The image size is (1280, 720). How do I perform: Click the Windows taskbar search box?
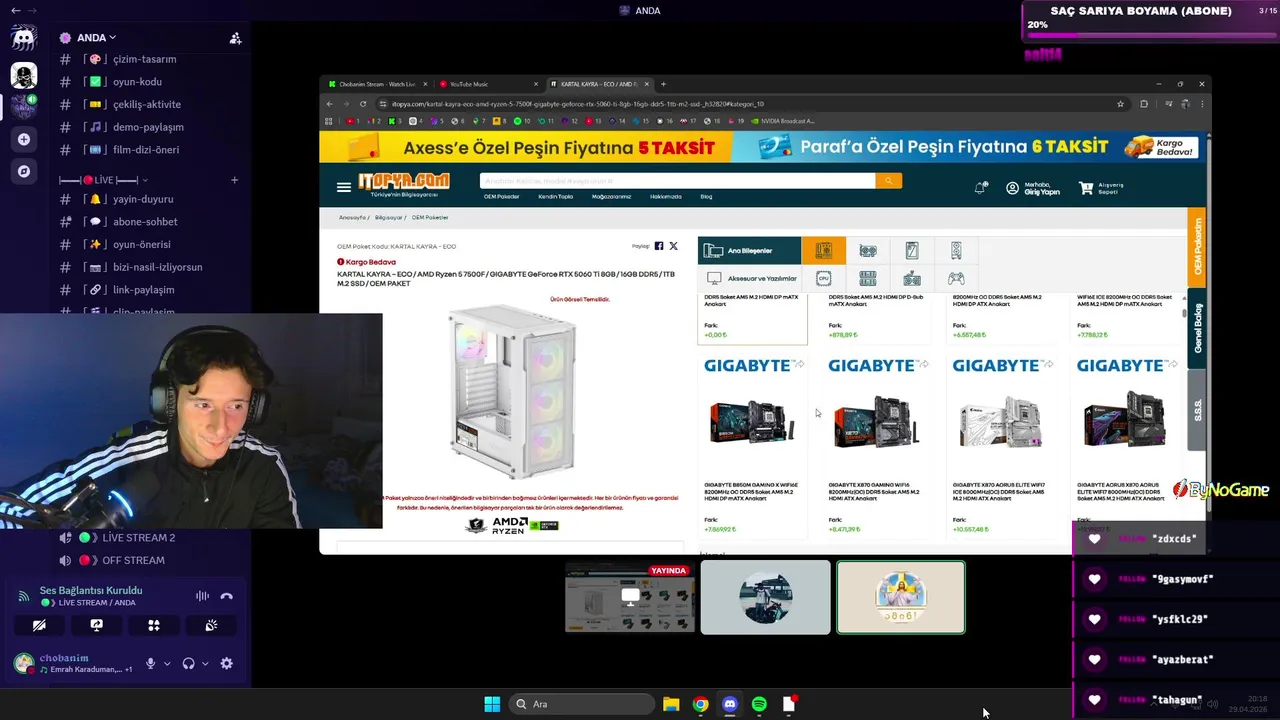point(582,704)
